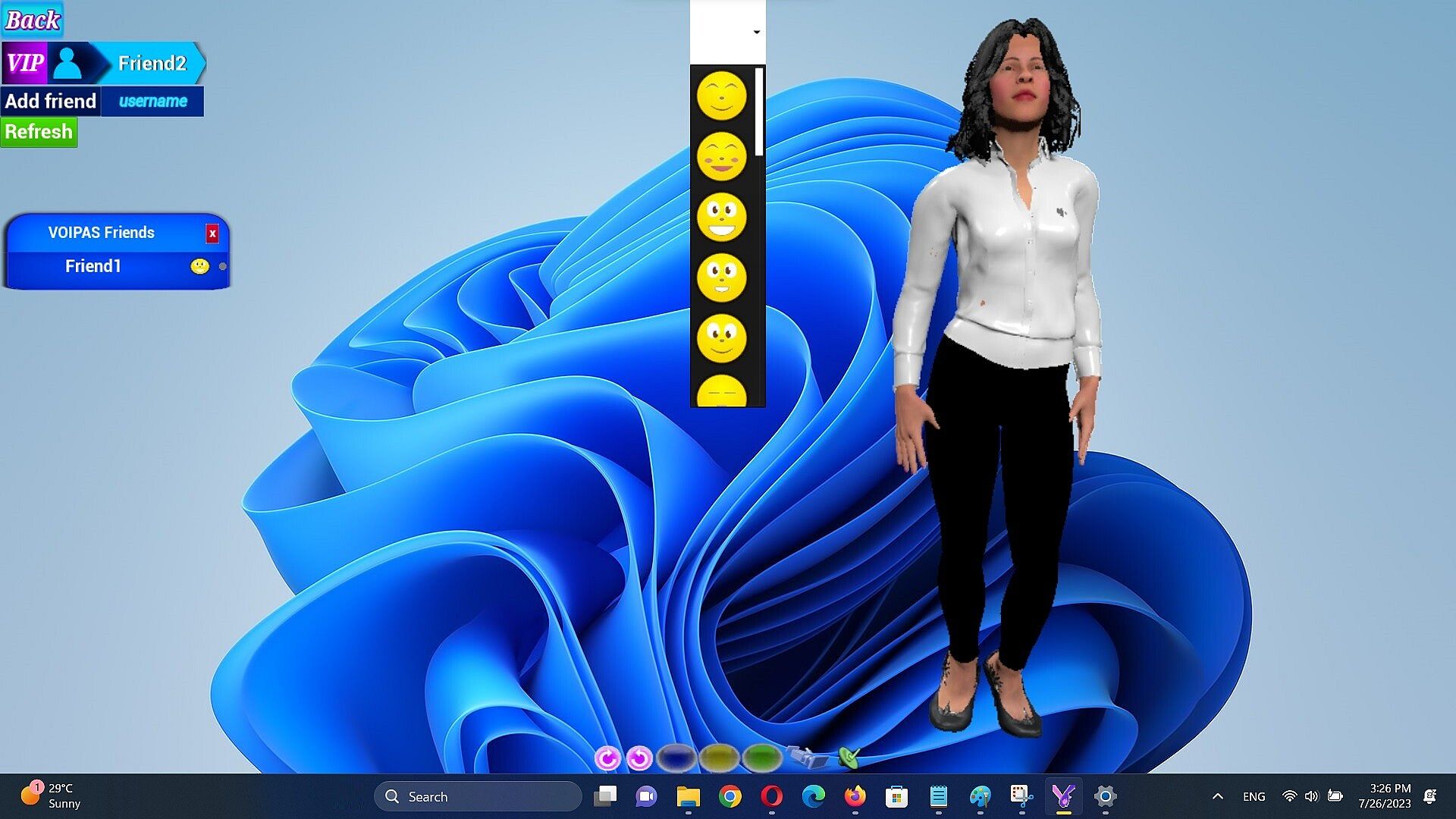Click the username input field

click(152, 101)
